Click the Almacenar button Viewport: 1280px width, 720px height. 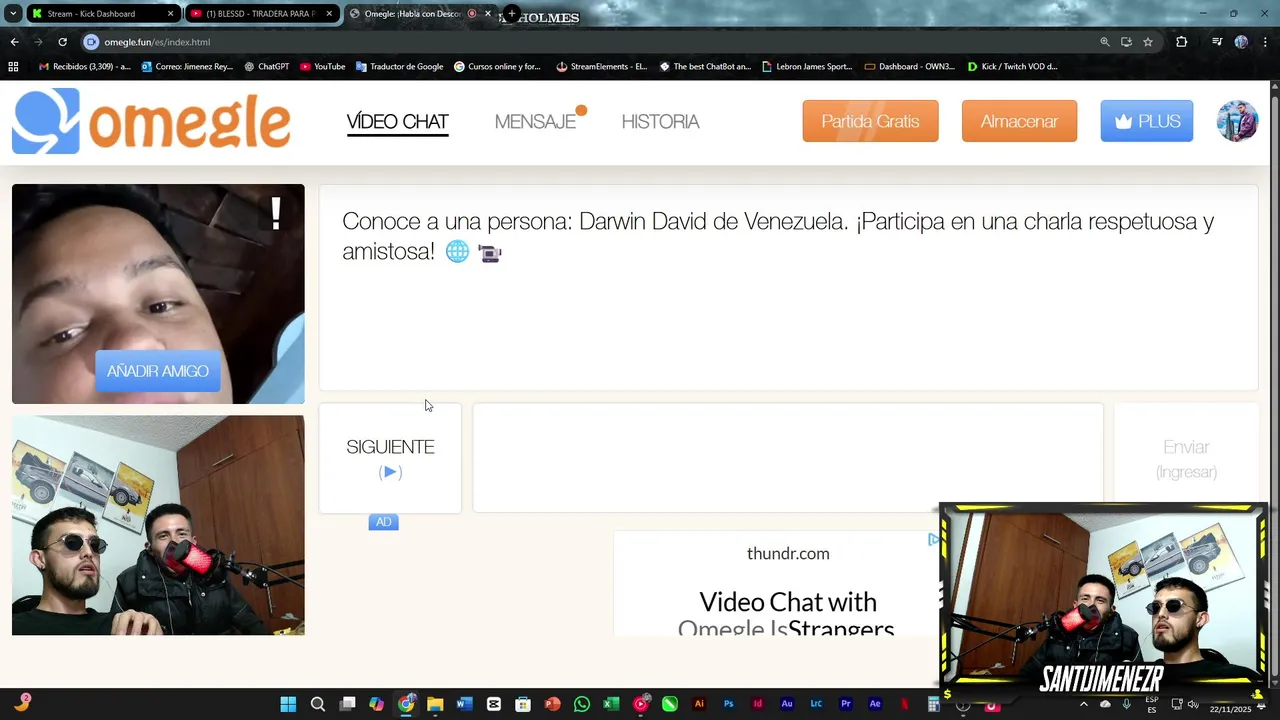(x=1019, y=121)
